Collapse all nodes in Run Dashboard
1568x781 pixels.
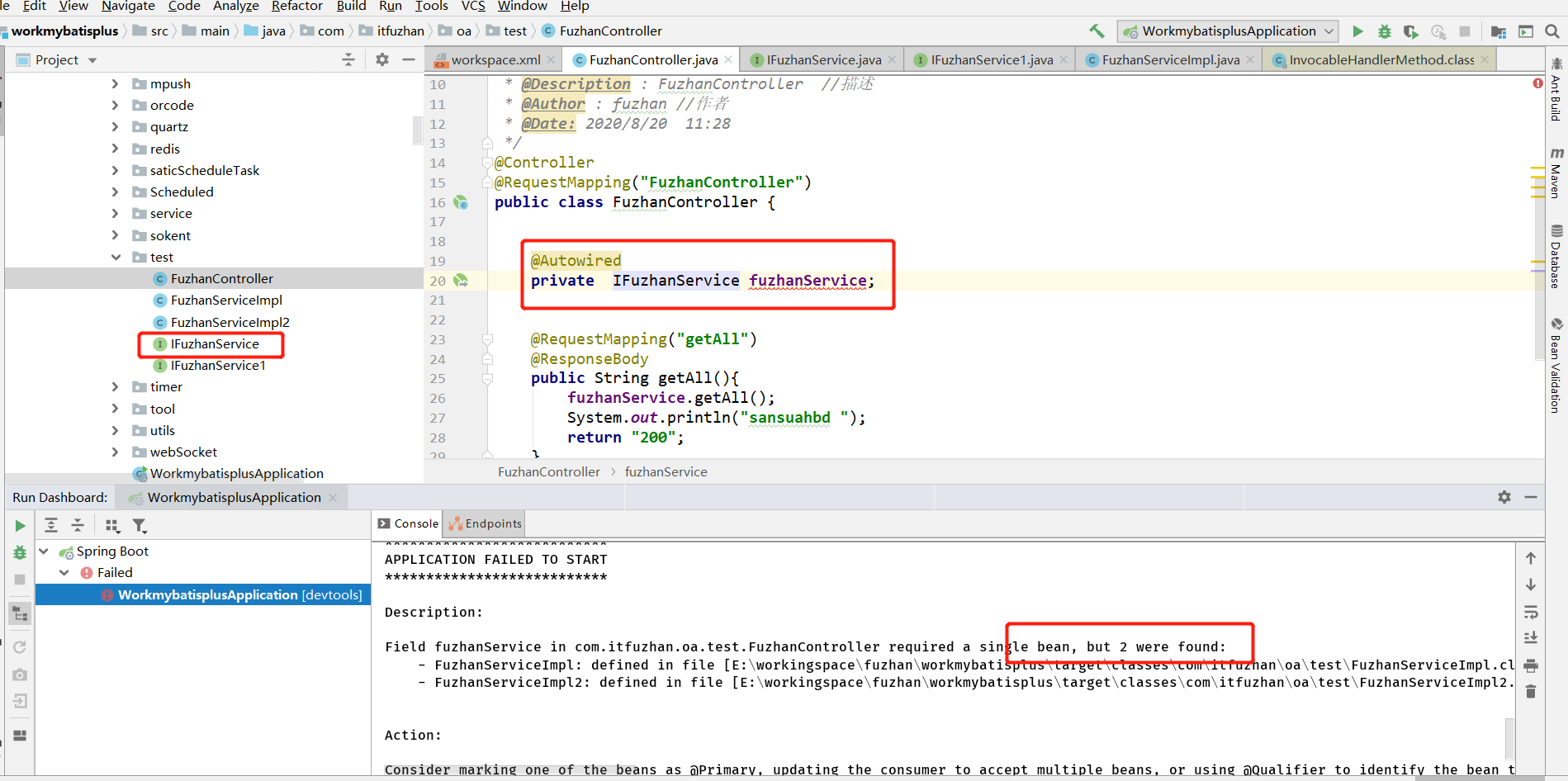point(78,525)
